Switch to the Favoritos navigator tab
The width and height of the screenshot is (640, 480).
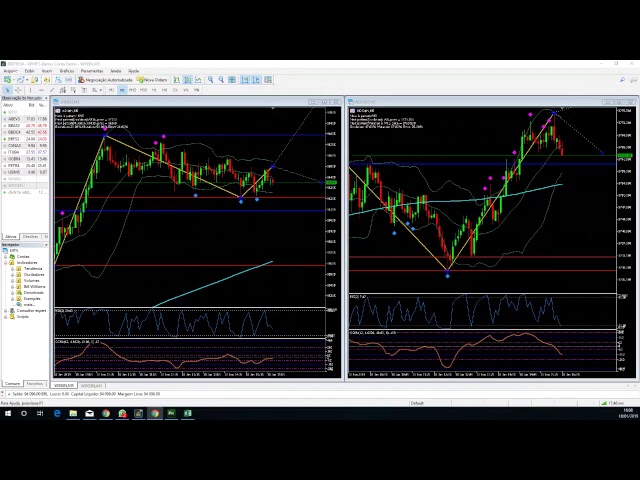point(35,384)
